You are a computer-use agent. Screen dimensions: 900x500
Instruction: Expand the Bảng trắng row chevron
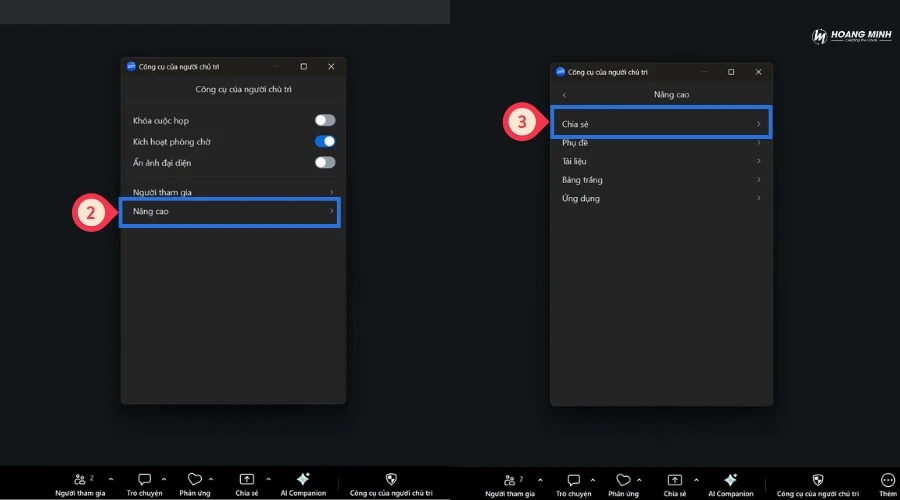[758, 180]
